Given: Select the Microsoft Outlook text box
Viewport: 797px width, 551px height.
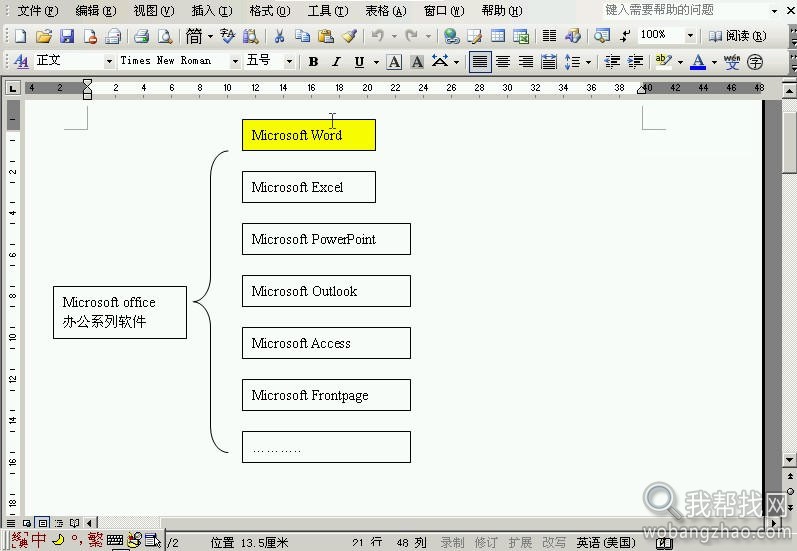Looking at the screenshot, I should 326,291.
